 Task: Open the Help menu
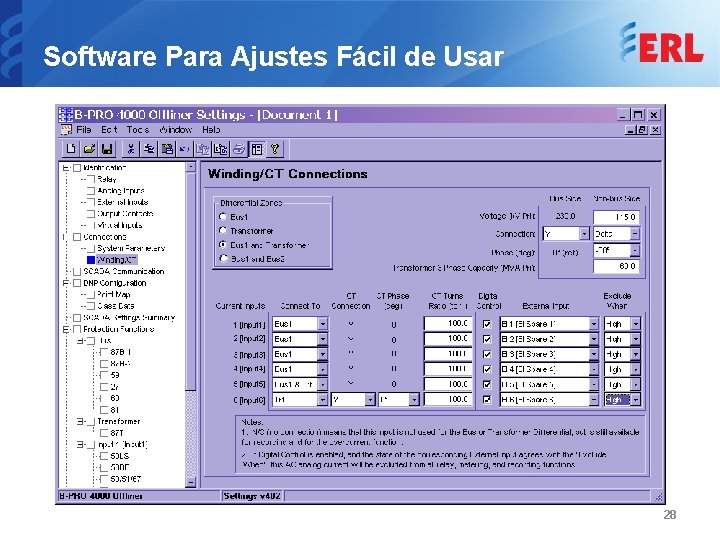[x=211, y=129]
